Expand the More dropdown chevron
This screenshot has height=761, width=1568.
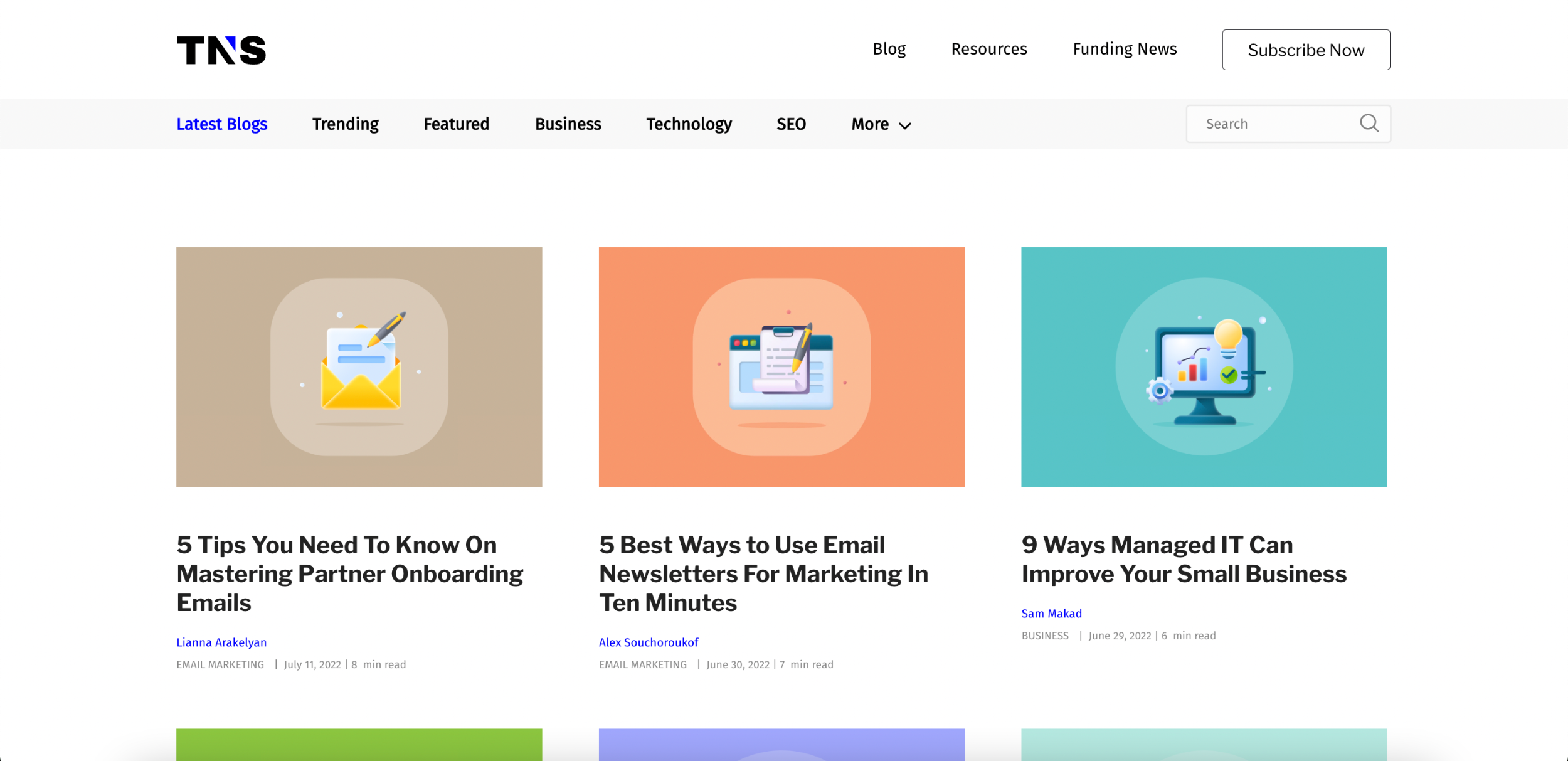click(x=904, y=125)
